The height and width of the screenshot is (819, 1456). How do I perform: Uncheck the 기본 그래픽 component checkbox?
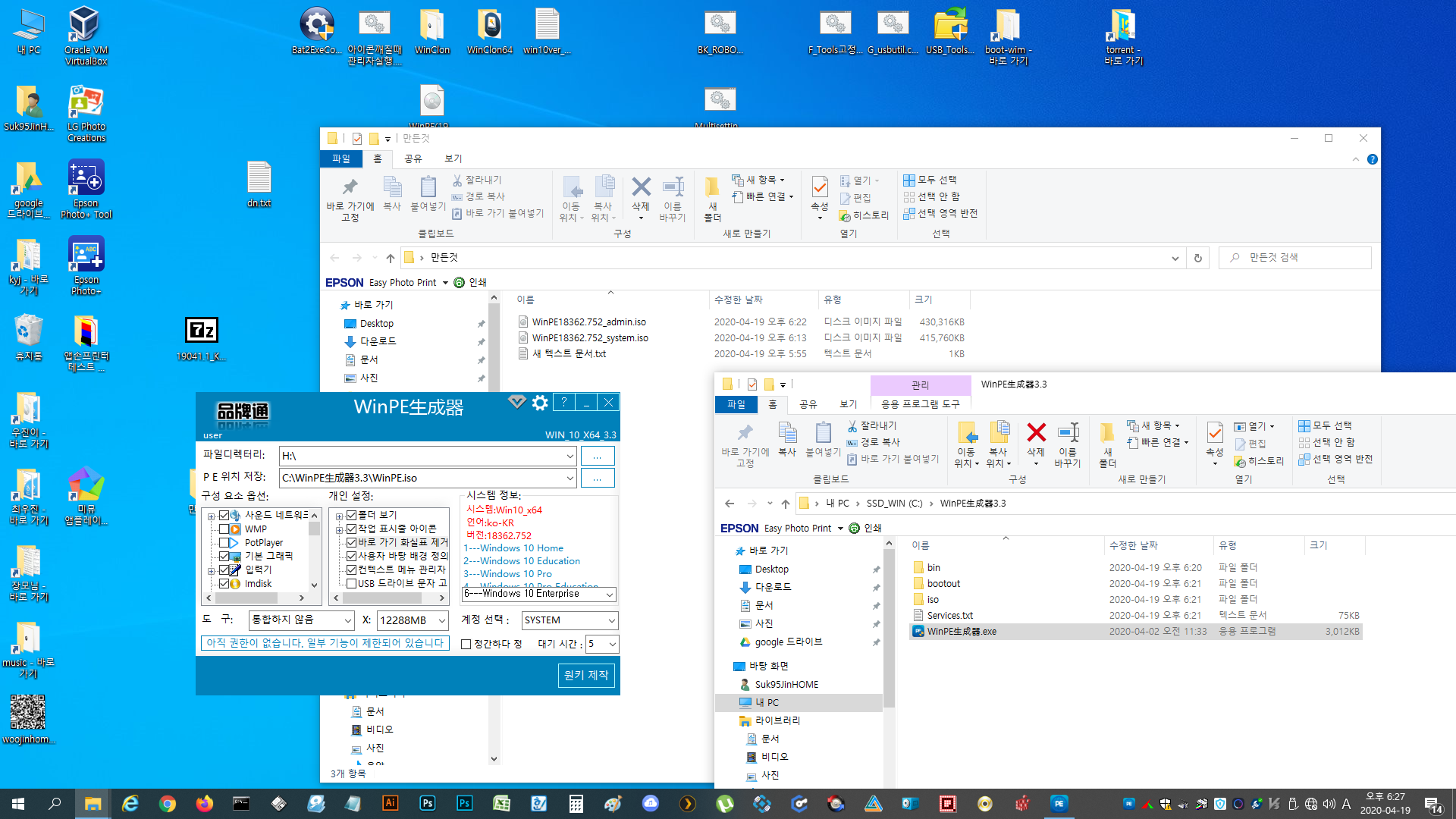224,557
